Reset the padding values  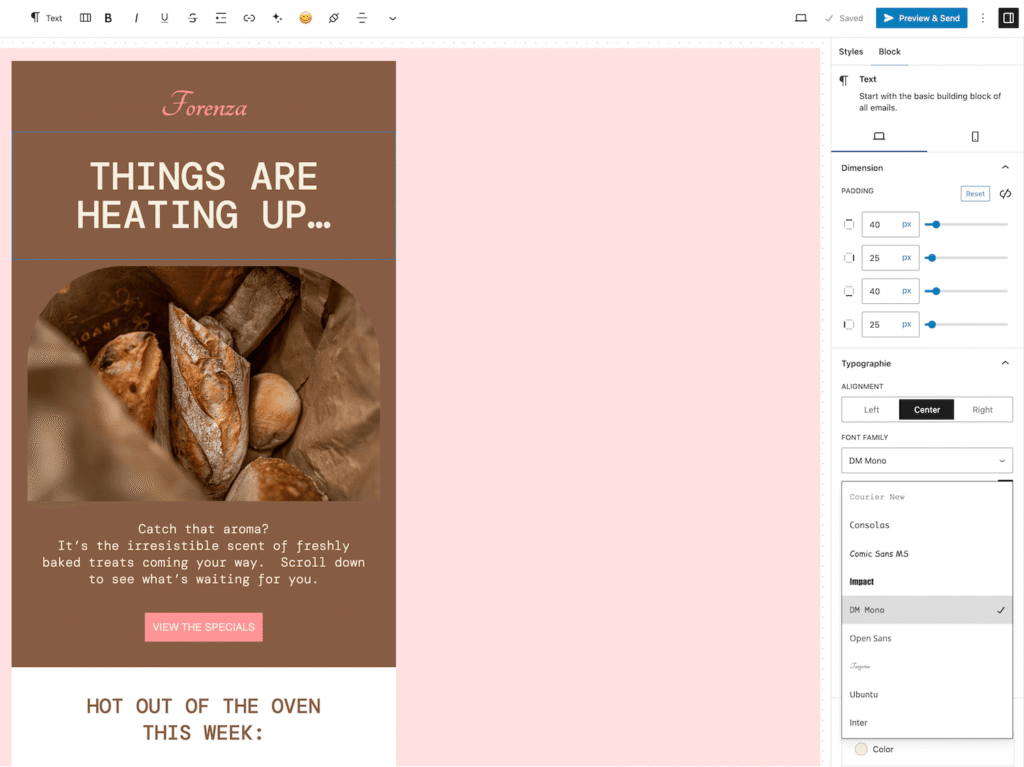point(975,194)
